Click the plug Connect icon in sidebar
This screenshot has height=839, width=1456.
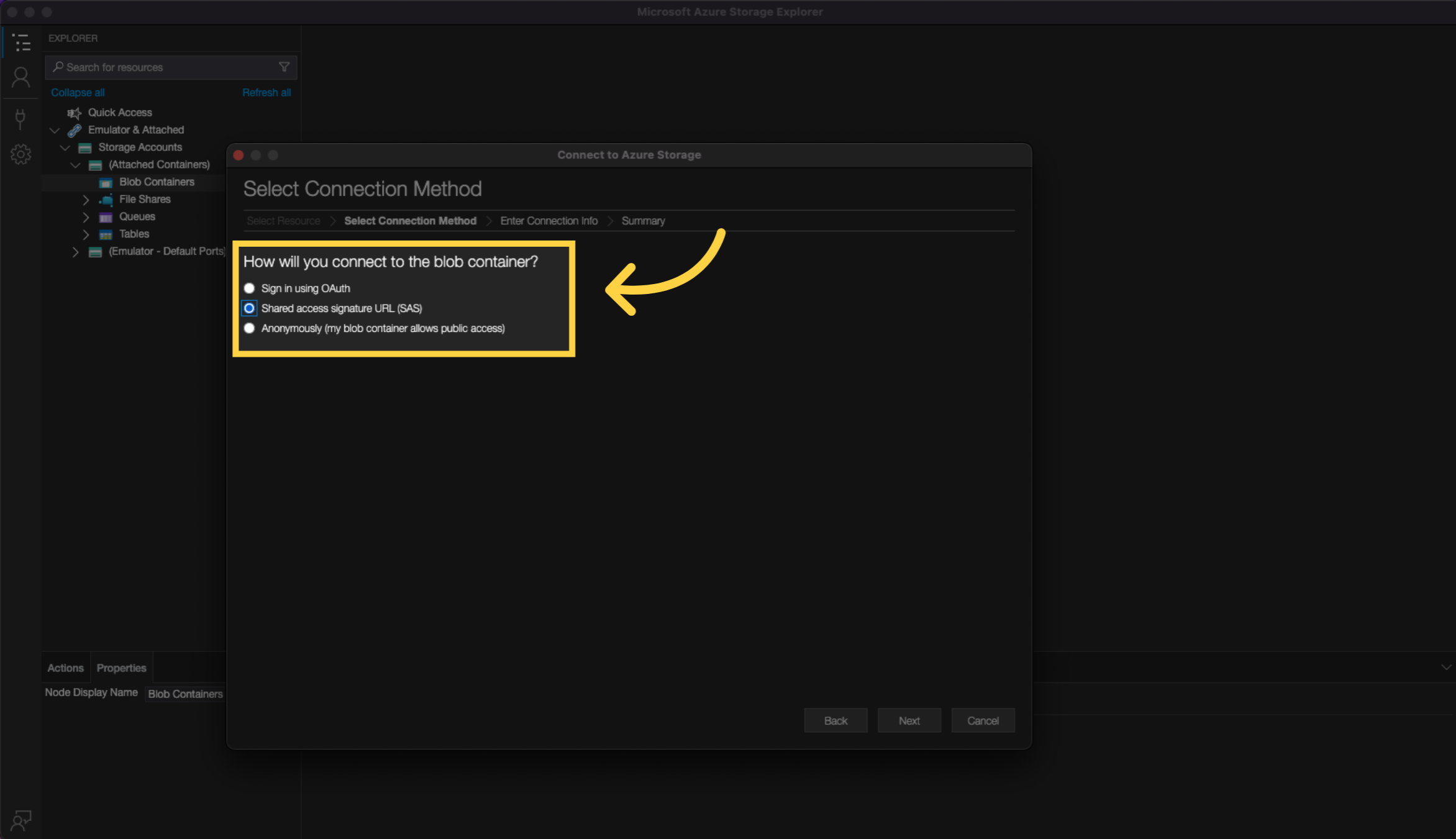[20, 119]
